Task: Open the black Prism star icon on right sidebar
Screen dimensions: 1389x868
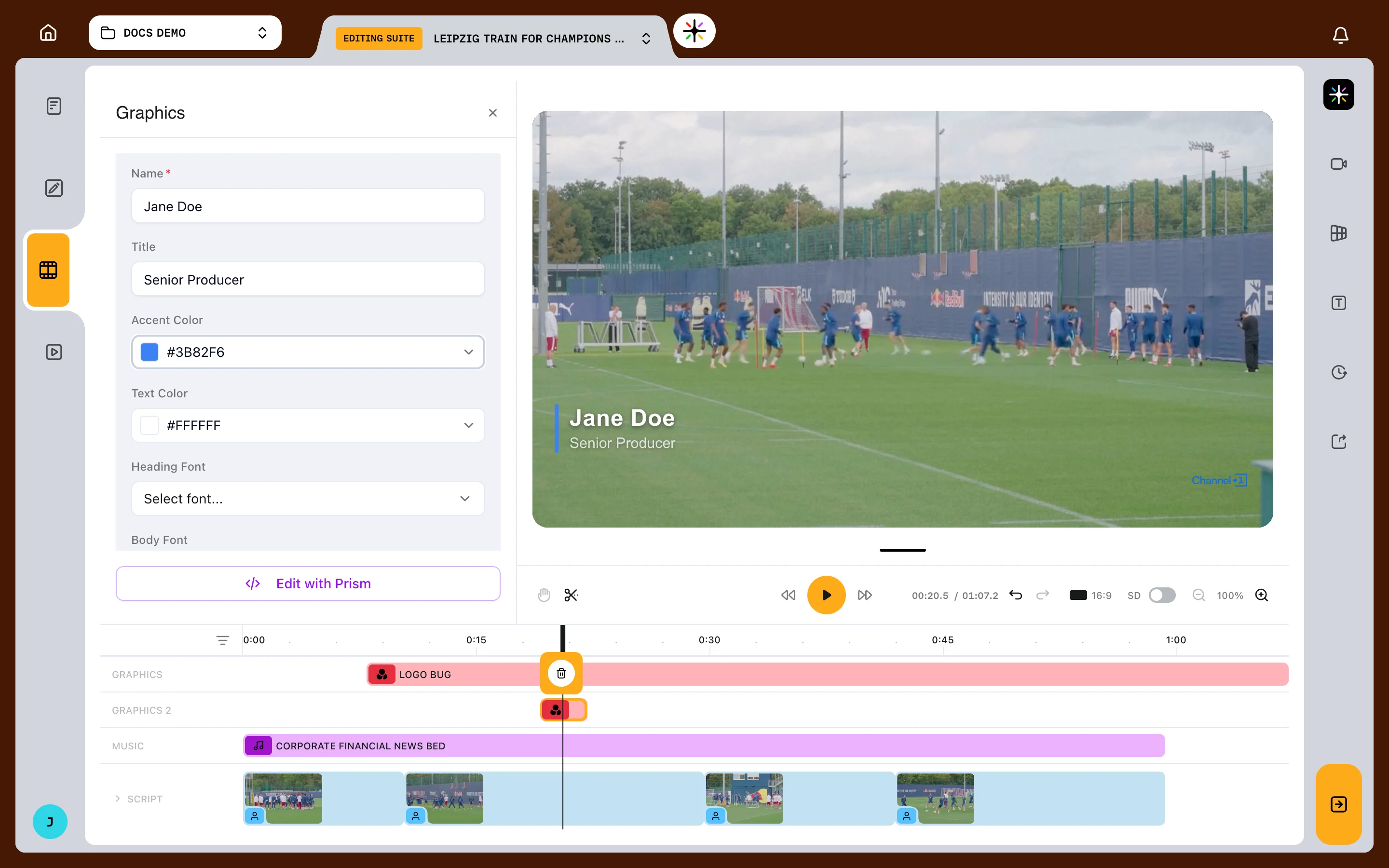Action: 1338,95
